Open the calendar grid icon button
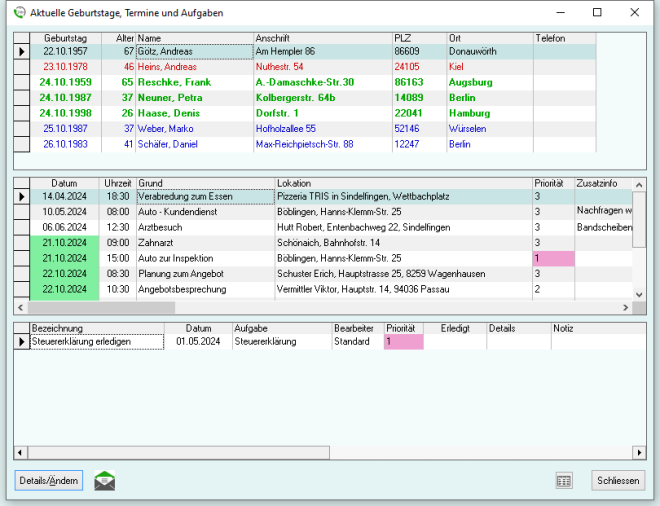660x506 pixels. point(564,480)
